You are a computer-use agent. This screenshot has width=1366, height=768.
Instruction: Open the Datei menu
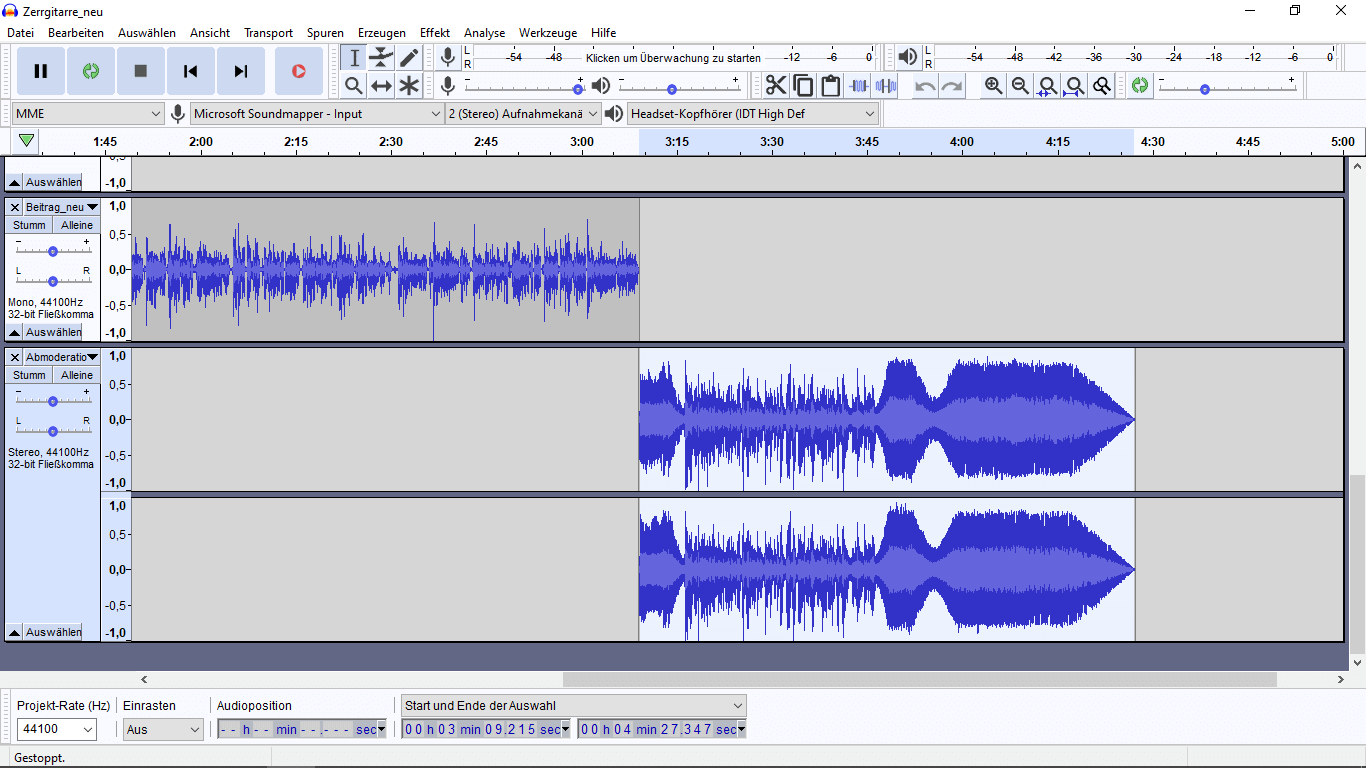[20, 33]
